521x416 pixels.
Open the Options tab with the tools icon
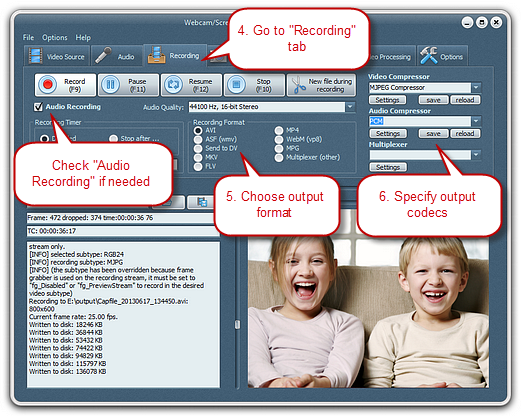coord(442,56)
